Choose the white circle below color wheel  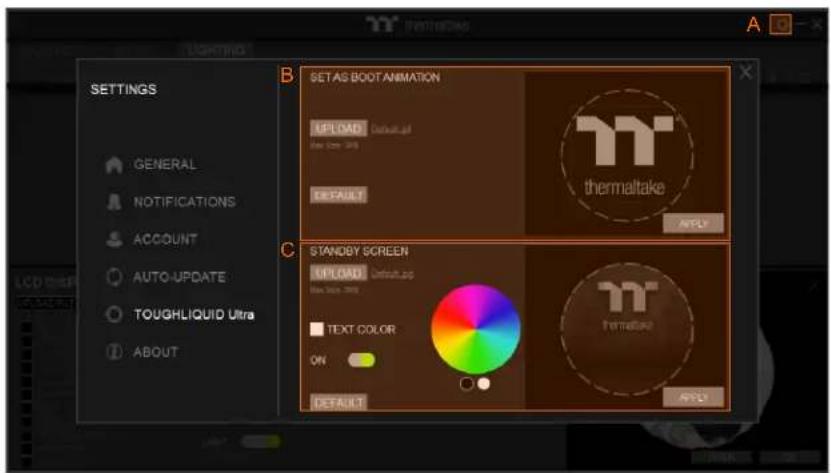click(483, 383)
